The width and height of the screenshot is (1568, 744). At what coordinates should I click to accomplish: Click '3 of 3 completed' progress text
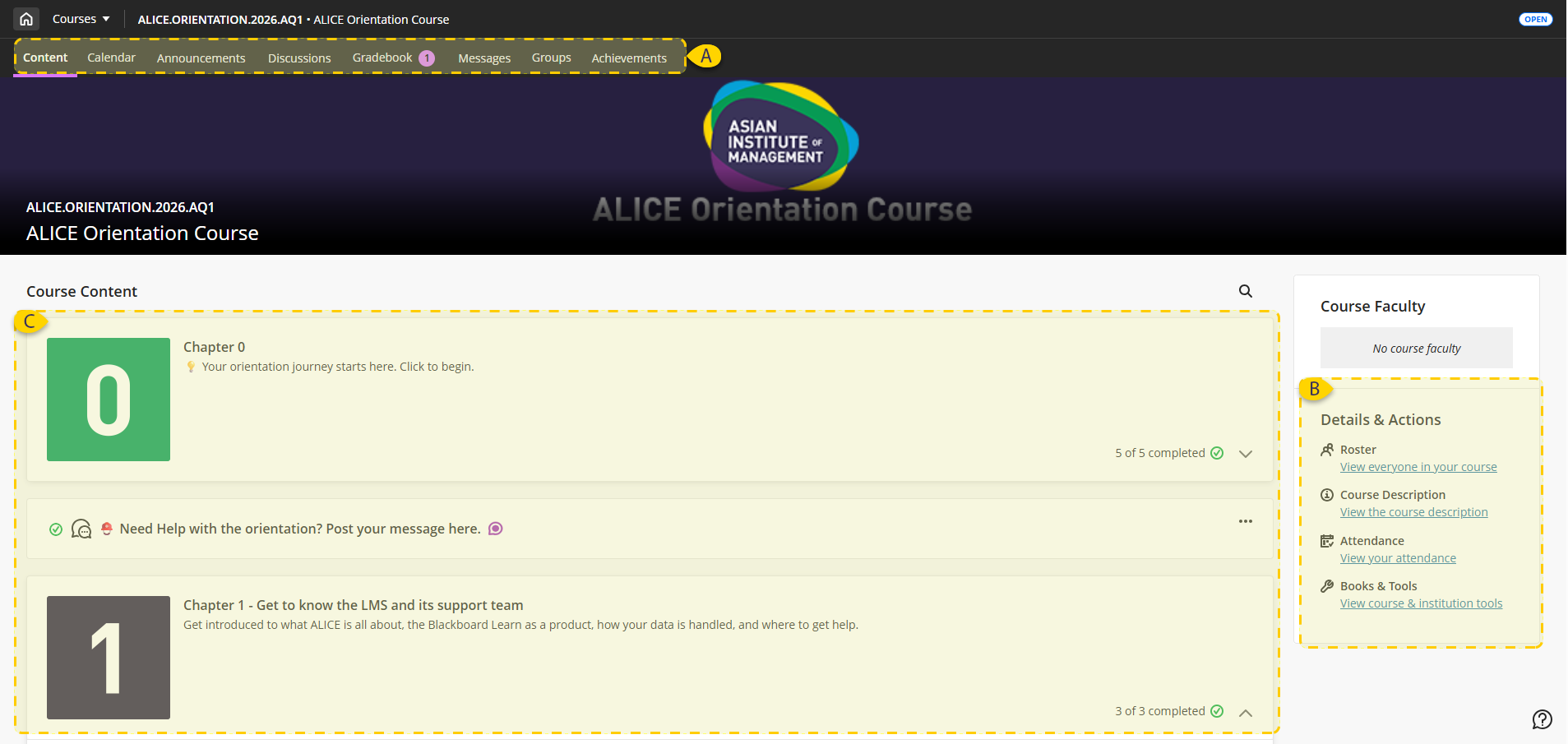click(1160, 711)
